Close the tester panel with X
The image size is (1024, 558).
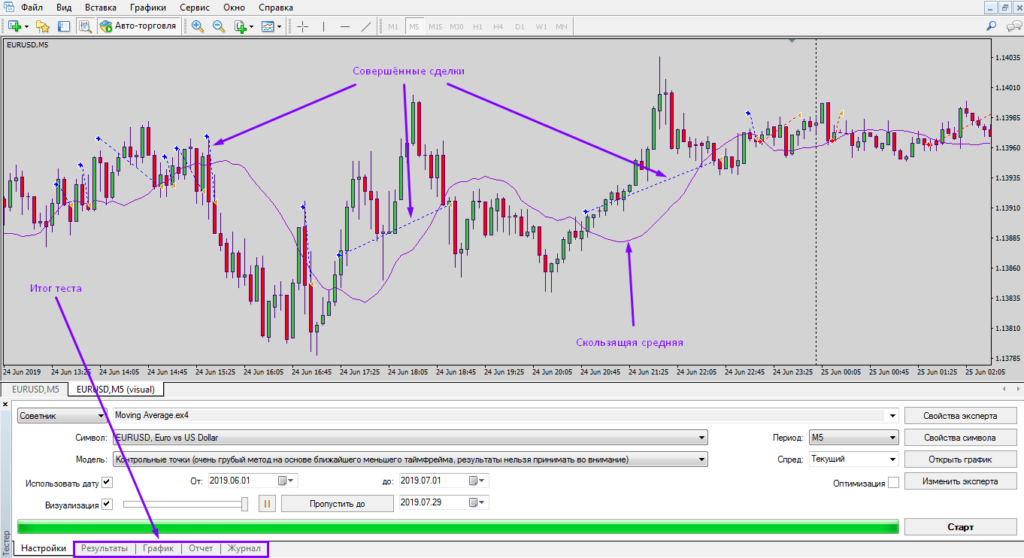(x=6, y=404)
